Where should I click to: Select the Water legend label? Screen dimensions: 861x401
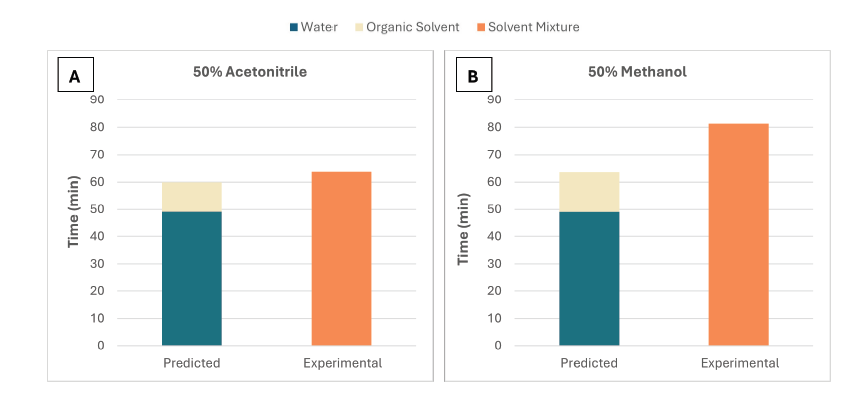click(320, 27)
